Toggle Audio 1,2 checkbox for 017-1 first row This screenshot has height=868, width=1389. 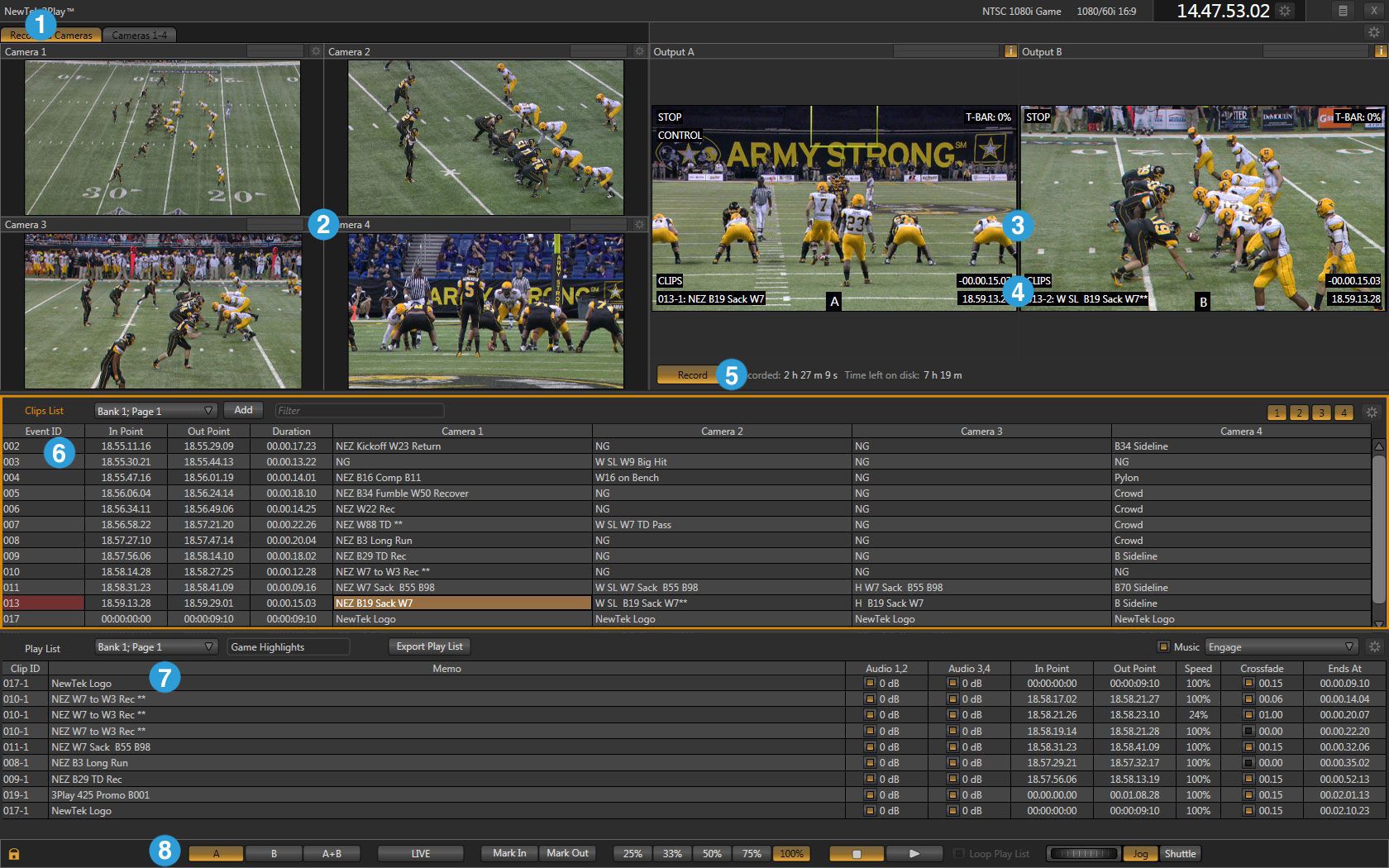pos(870,683)
